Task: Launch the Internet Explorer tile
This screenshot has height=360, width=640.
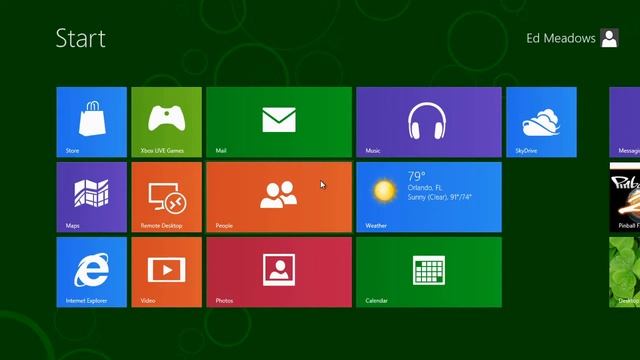Action: click(91, 272)
